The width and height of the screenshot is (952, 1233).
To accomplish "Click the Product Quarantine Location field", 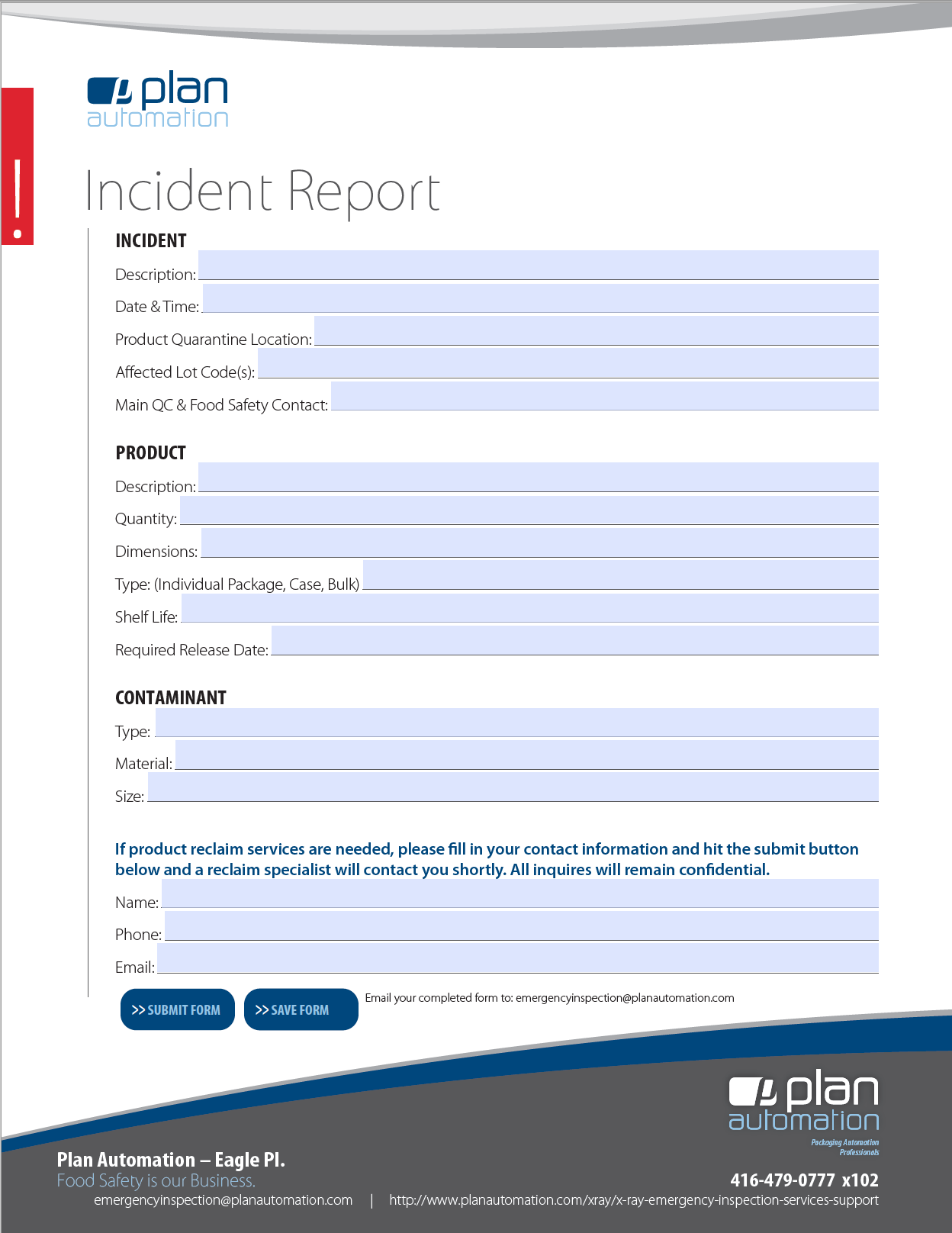I will click(x=597, y=330).
